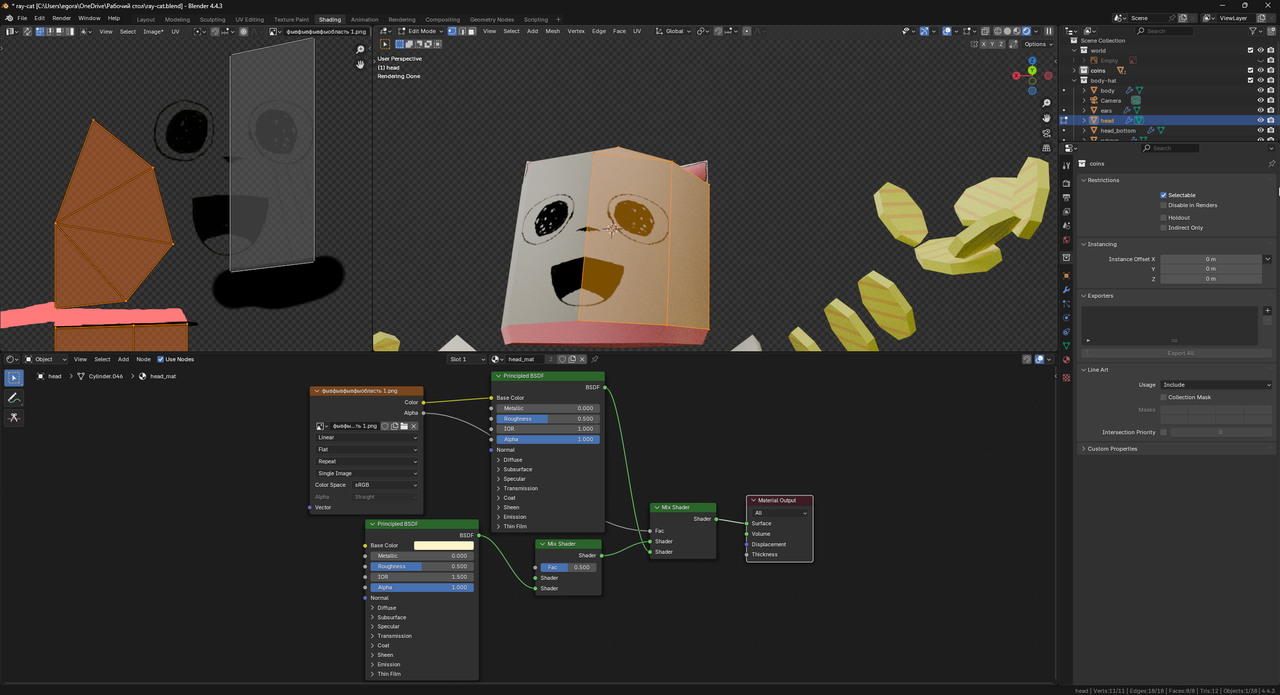Select the node editor Select Box tool
This screenshot has height=695, width=1280.
[13, 378]
